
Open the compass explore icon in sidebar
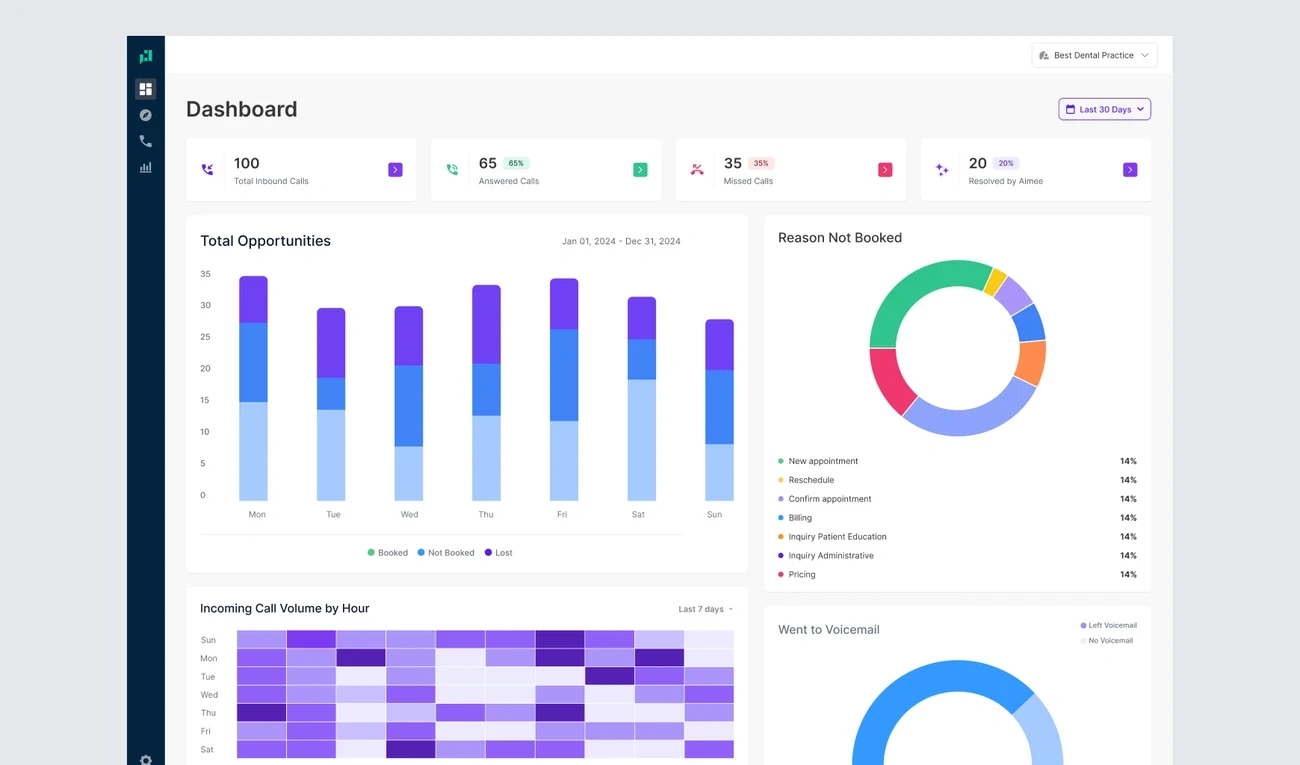point(146,115)
